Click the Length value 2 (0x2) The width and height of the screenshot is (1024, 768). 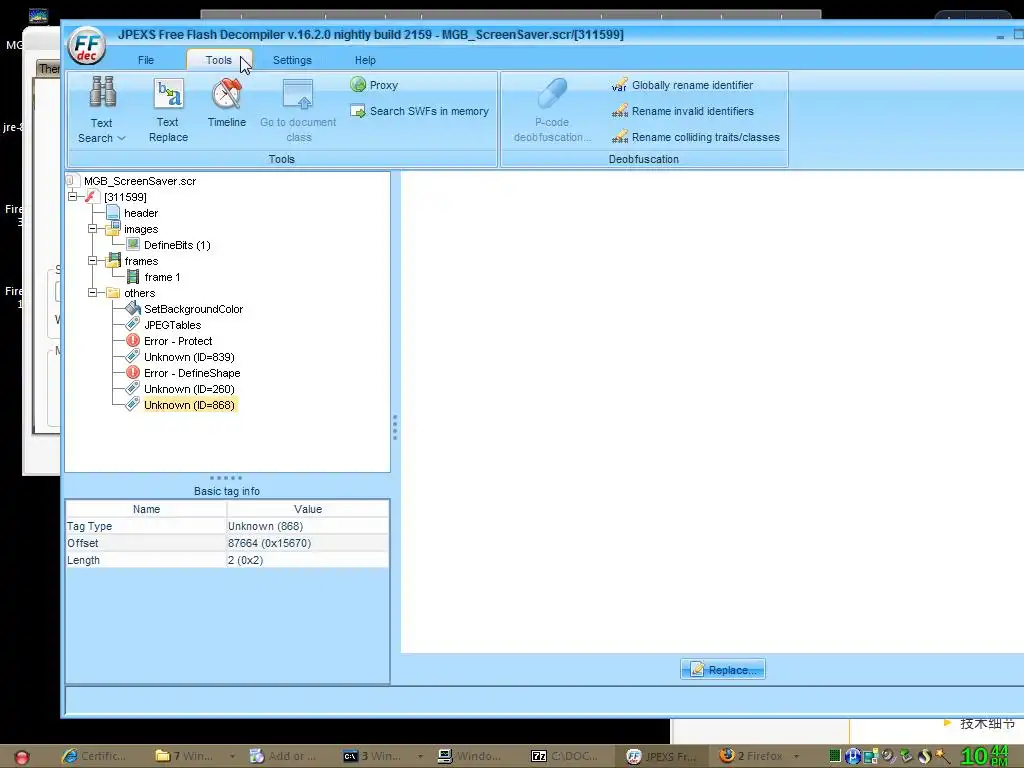pyautogui.click(x=308, y=560)
